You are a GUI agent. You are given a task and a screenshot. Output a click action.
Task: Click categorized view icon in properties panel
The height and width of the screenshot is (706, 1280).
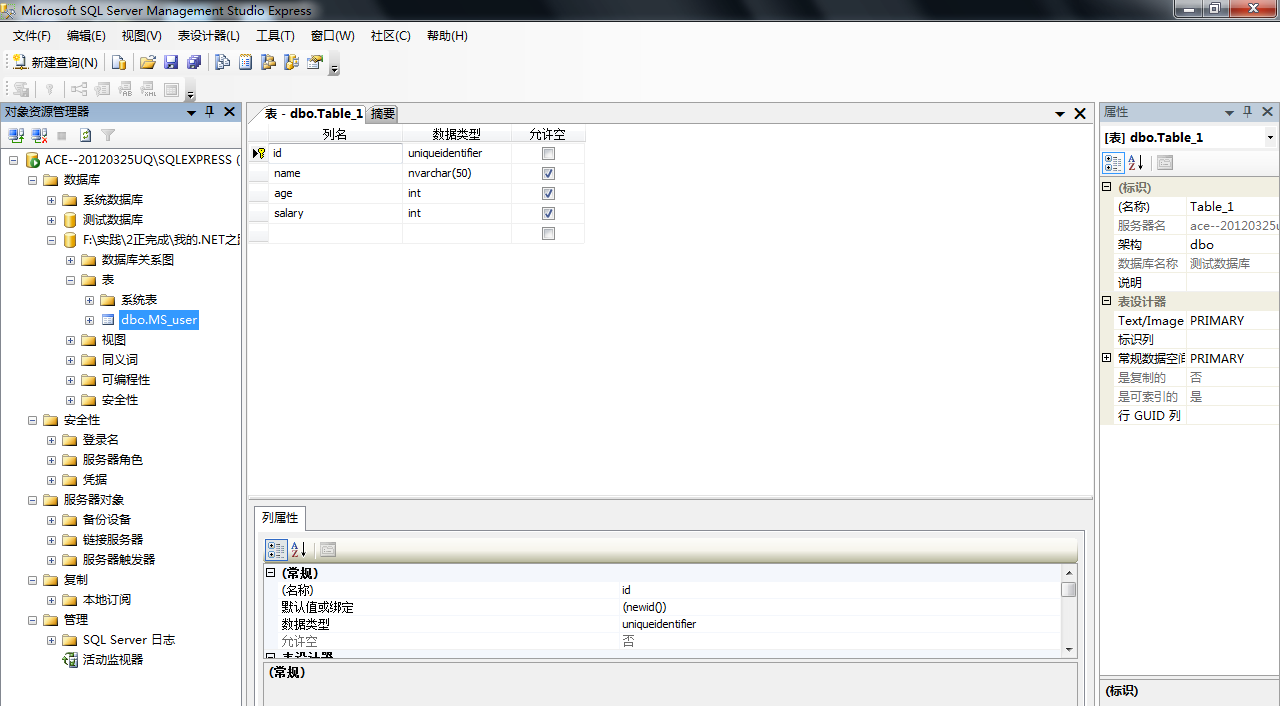1113,162
